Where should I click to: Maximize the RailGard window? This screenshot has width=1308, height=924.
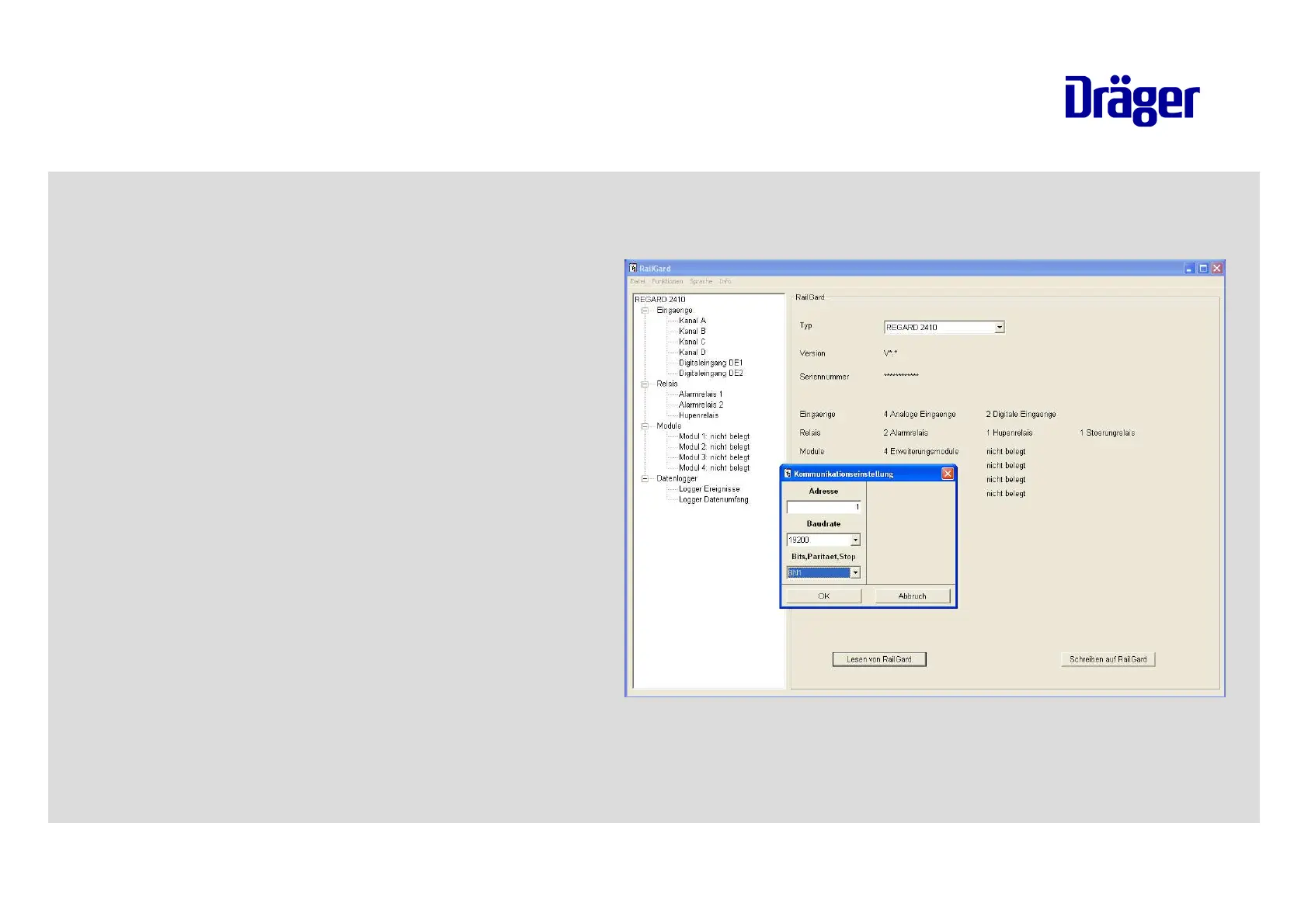coord(1203,269)
